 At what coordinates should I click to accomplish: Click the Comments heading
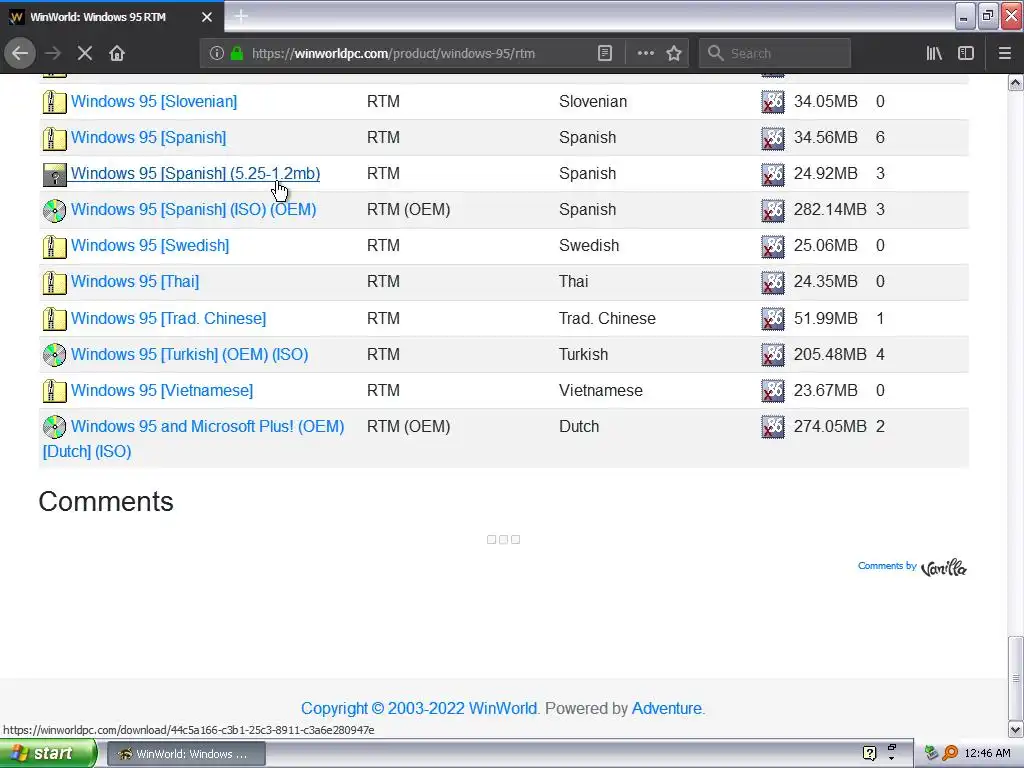106,502
